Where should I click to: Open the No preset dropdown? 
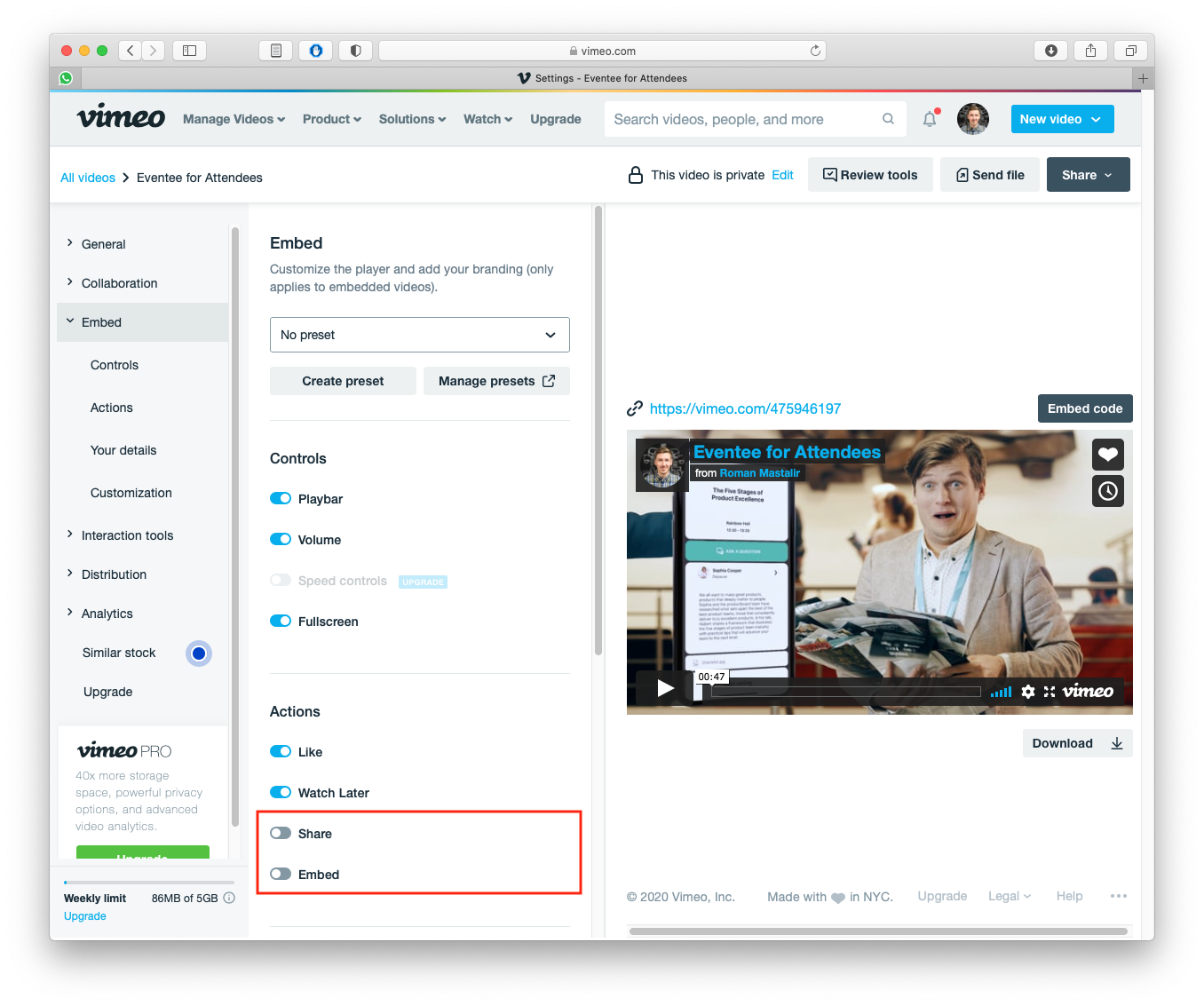(x=419, y=335)
